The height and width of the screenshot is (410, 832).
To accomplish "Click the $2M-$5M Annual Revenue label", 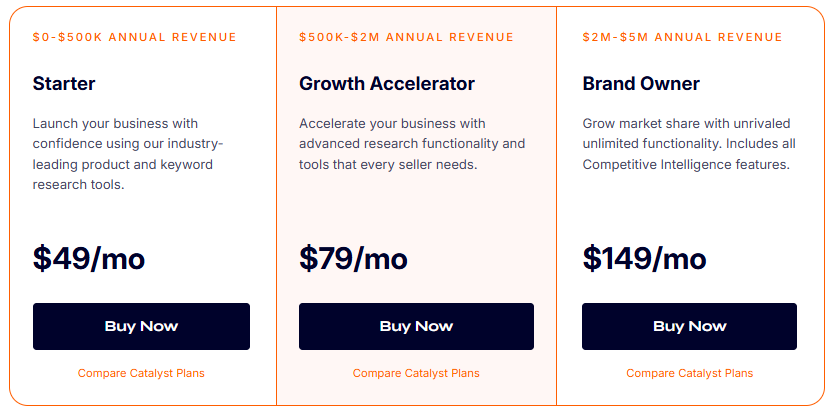I will point(683,38).
